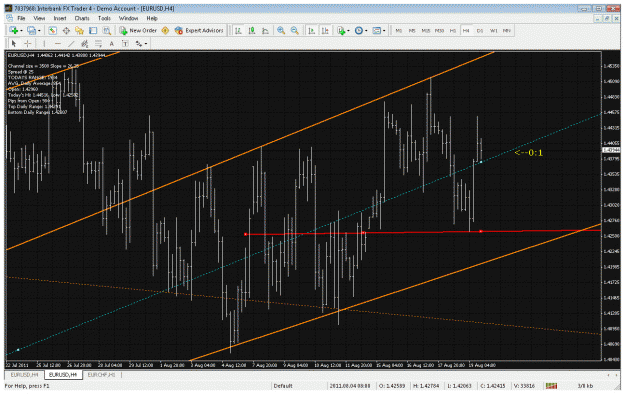Image resolution: width=625 pixels, height=394 pixels.
Task: Click the 'O: 1.42589' open price text
Action: (x=391, y=386)
